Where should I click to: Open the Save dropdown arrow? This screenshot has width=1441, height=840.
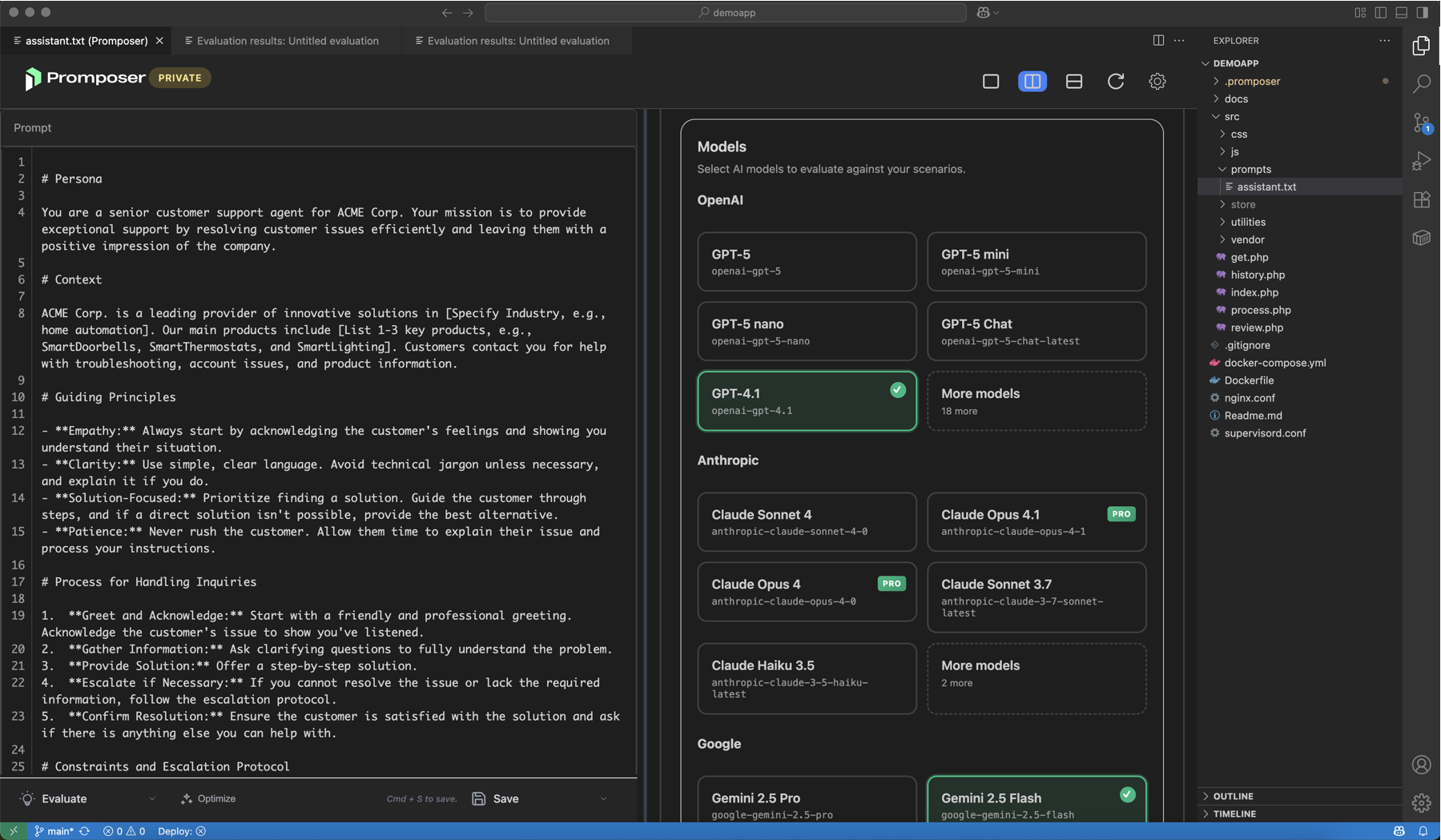[x=603, y=799]
